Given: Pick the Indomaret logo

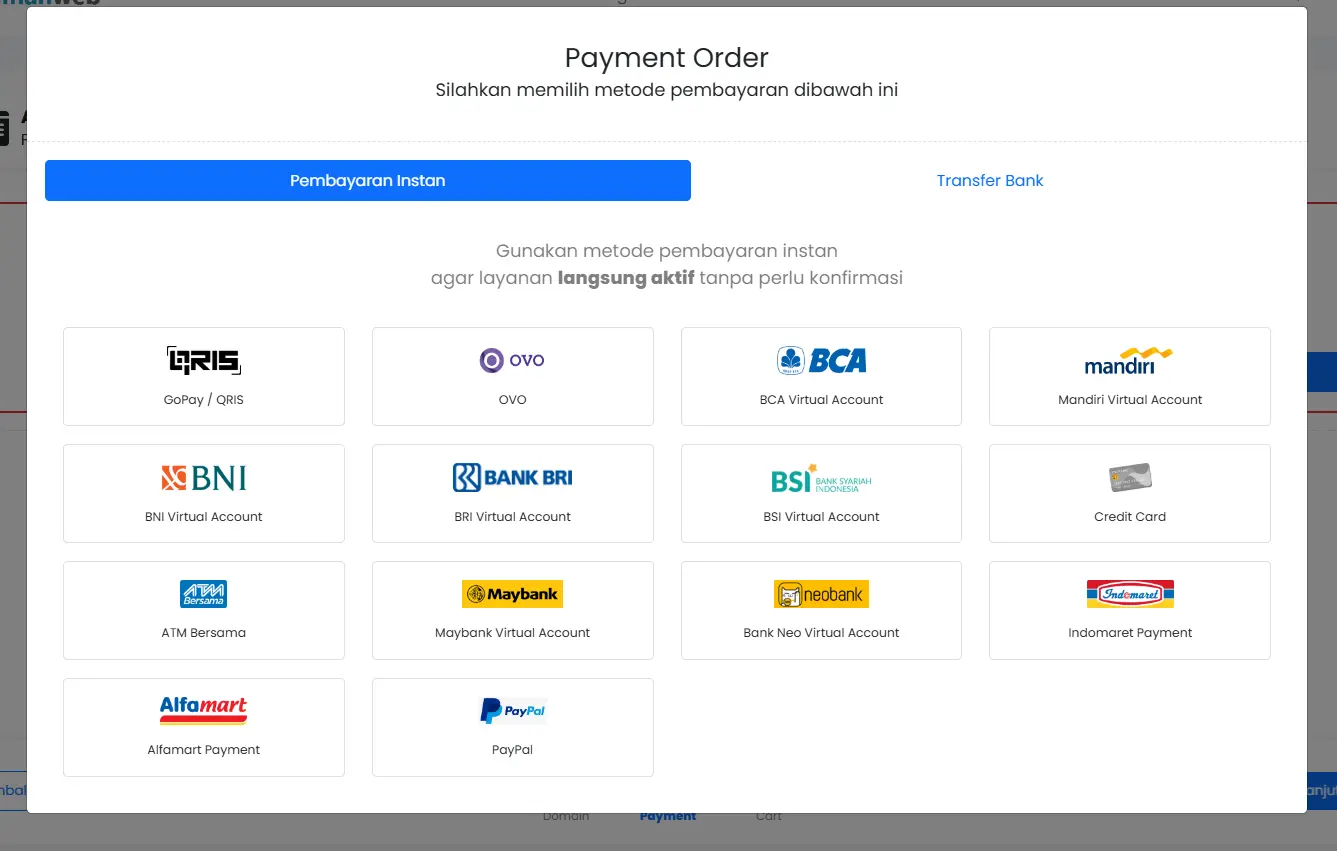Looking at the screenshot, I should click(x=1130, y=594).
